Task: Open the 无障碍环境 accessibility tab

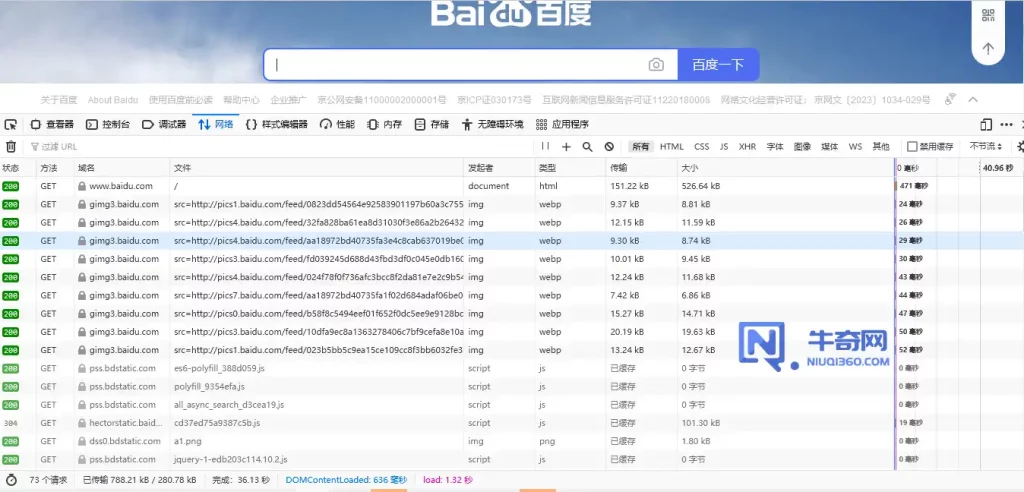Action: point(492,124)
